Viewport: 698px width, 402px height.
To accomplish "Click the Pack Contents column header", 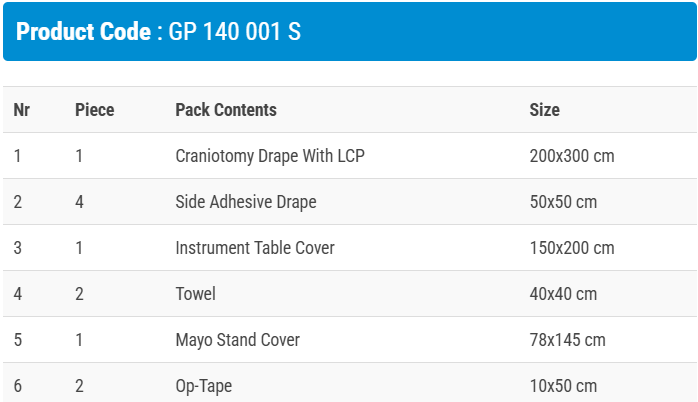I will pyautogui.click(x=226, y=110).
